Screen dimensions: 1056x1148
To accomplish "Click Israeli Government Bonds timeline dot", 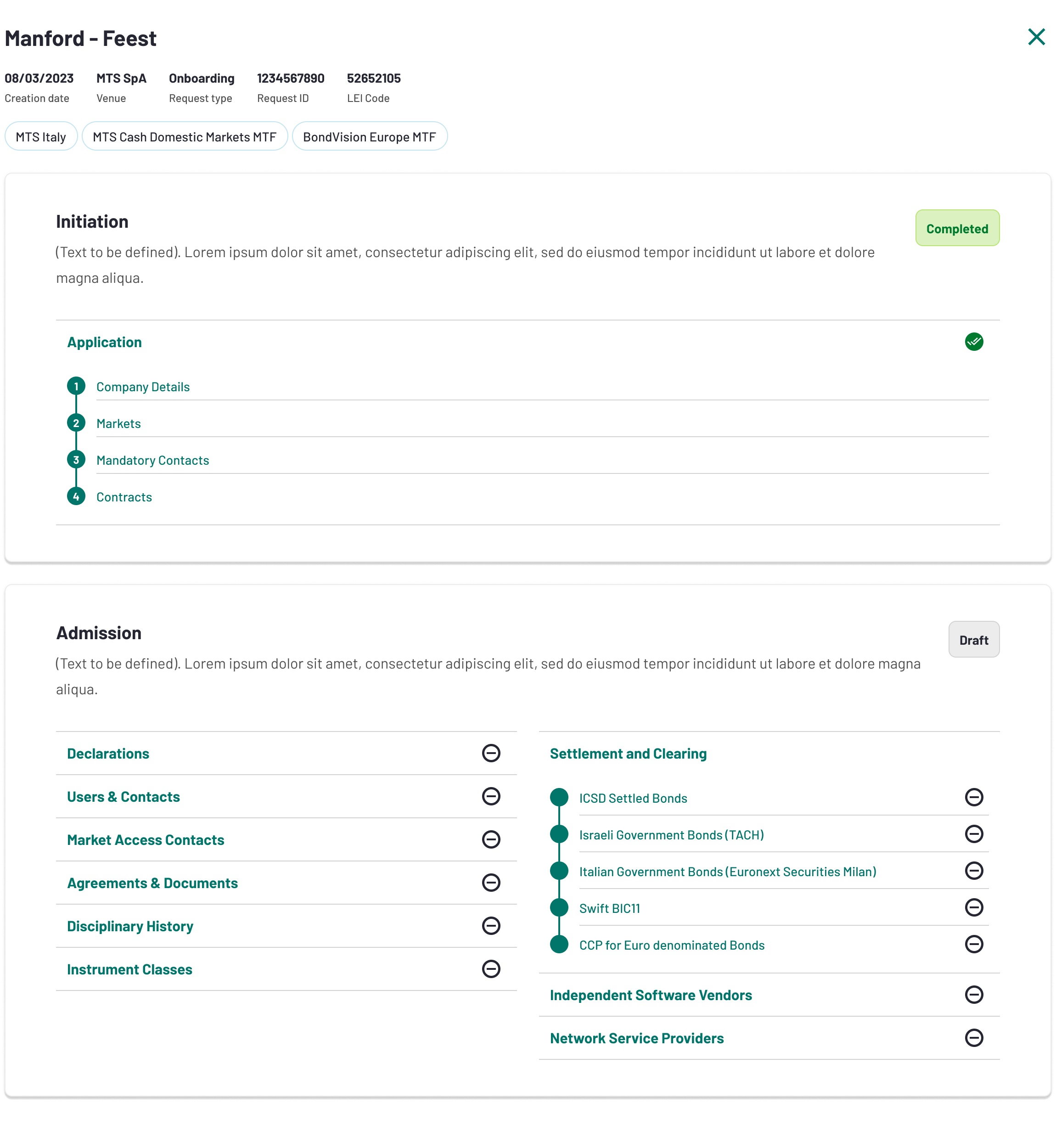I will (559, 834).
